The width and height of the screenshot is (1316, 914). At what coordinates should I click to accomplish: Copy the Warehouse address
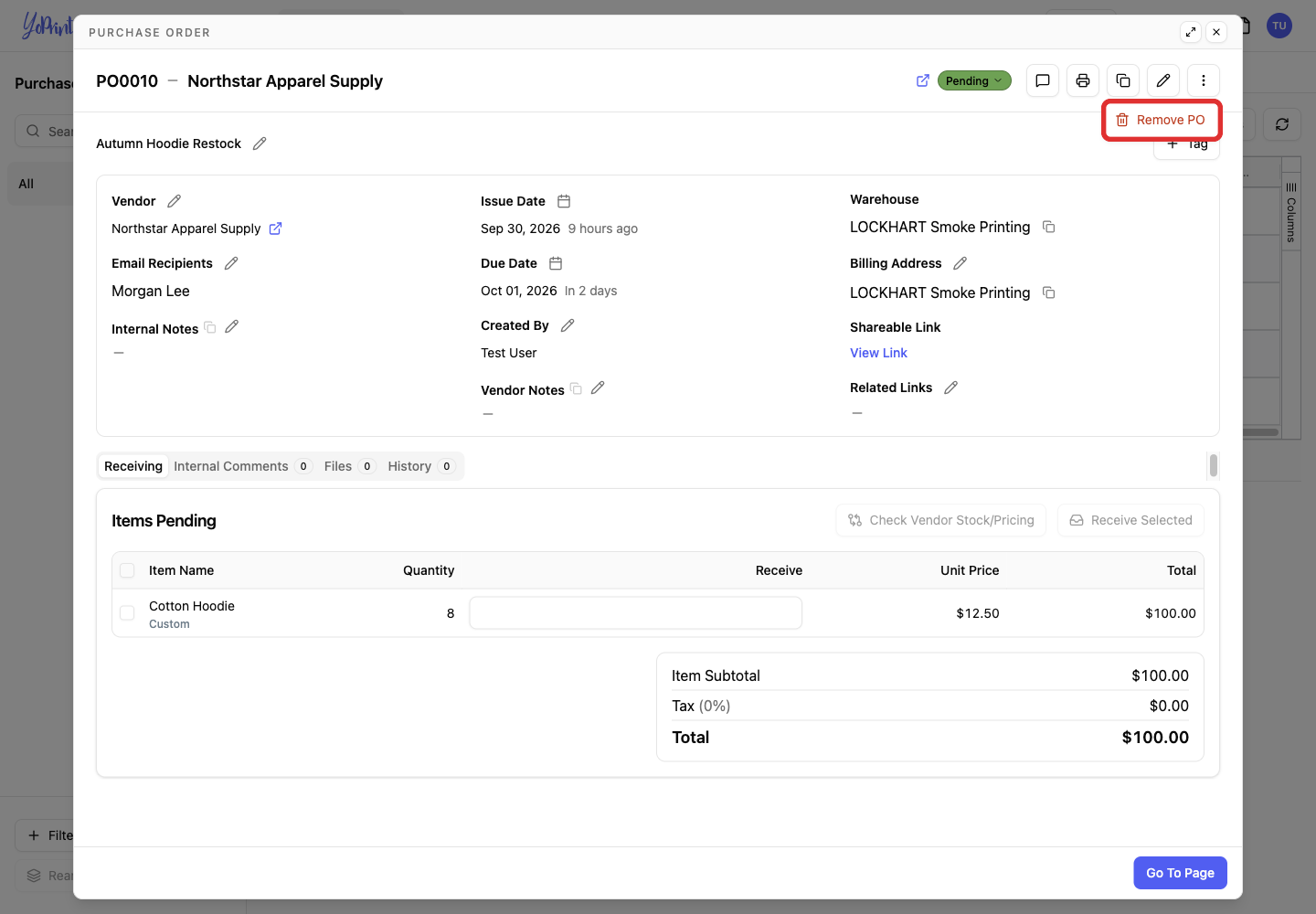click(x=1049, y=227)
